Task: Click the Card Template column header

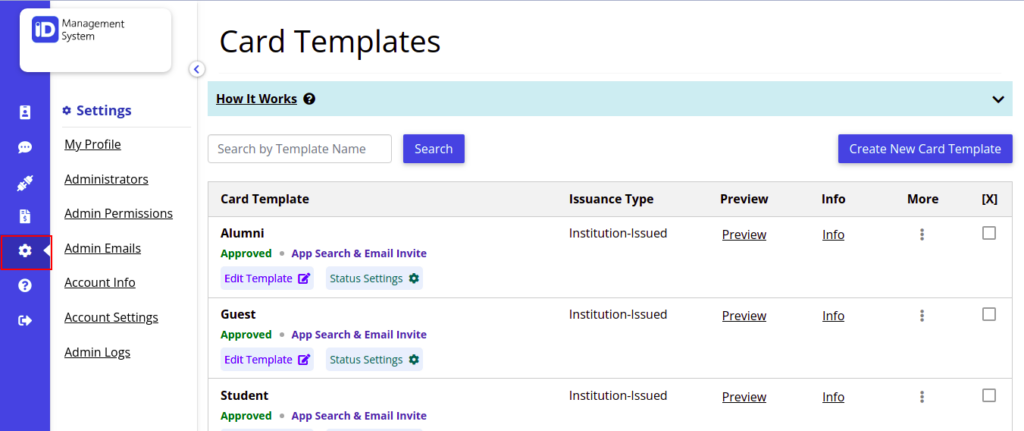Action: pyautogui.click(x=265, y=199)
